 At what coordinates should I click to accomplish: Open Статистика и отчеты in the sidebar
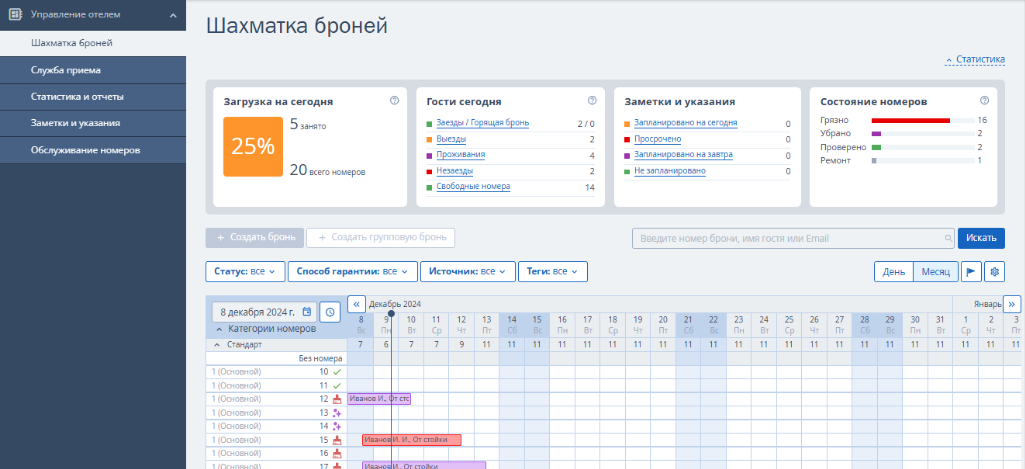pos(77,97)
